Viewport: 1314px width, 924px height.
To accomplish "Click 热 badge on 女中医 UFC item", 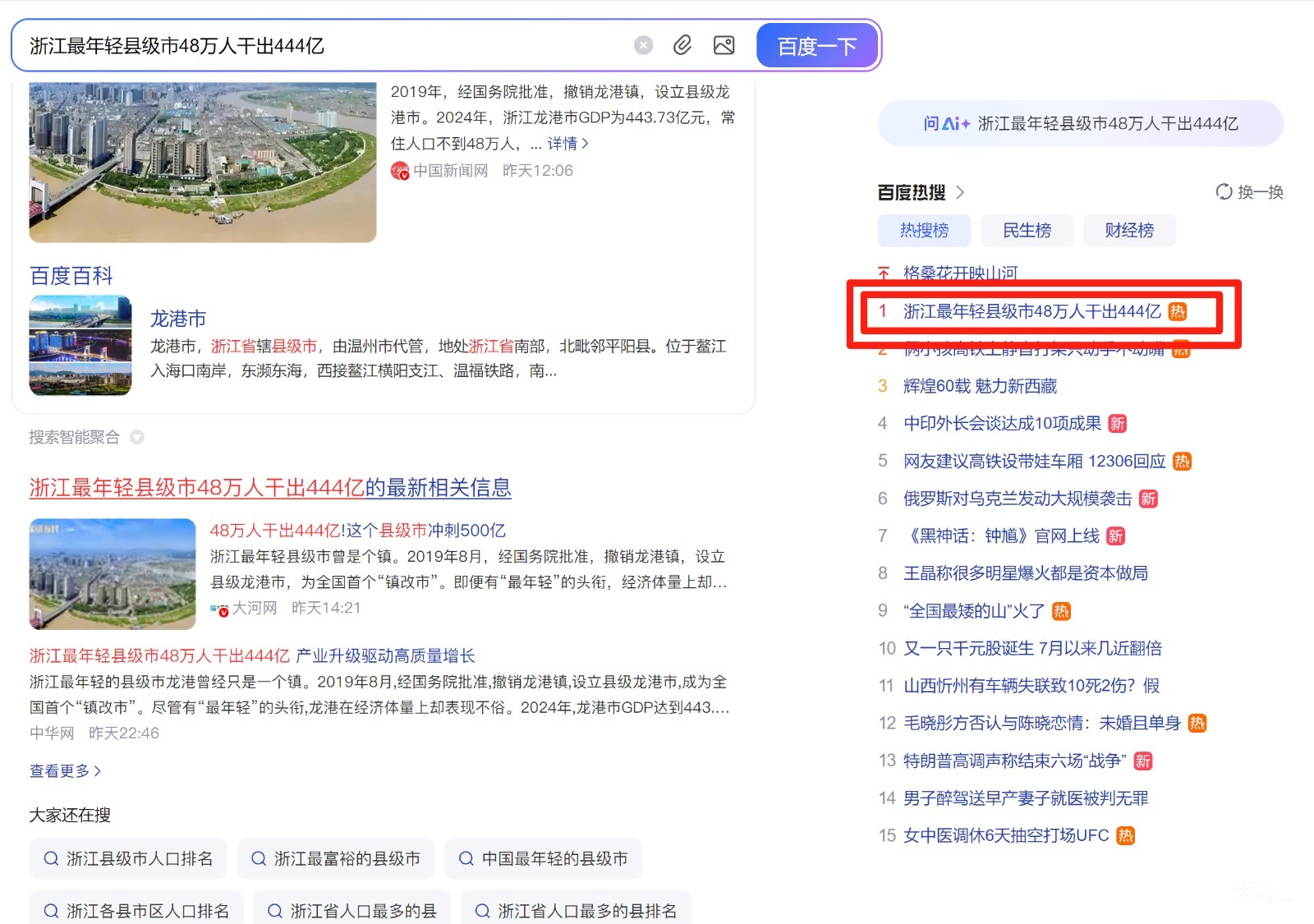I will point(1126,836).
